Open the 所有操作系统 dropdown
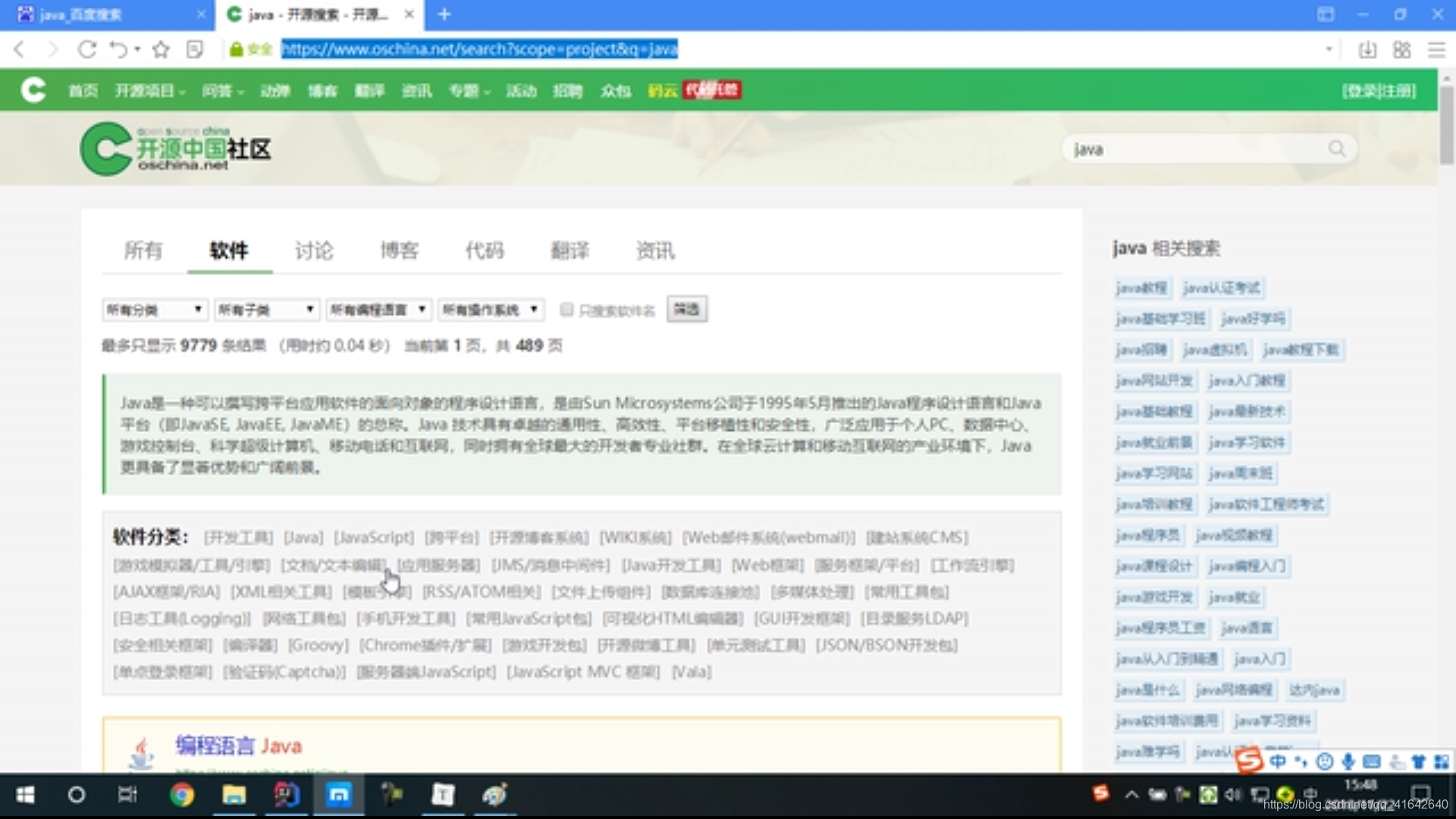1456x819 pixels. pos(491,309)
